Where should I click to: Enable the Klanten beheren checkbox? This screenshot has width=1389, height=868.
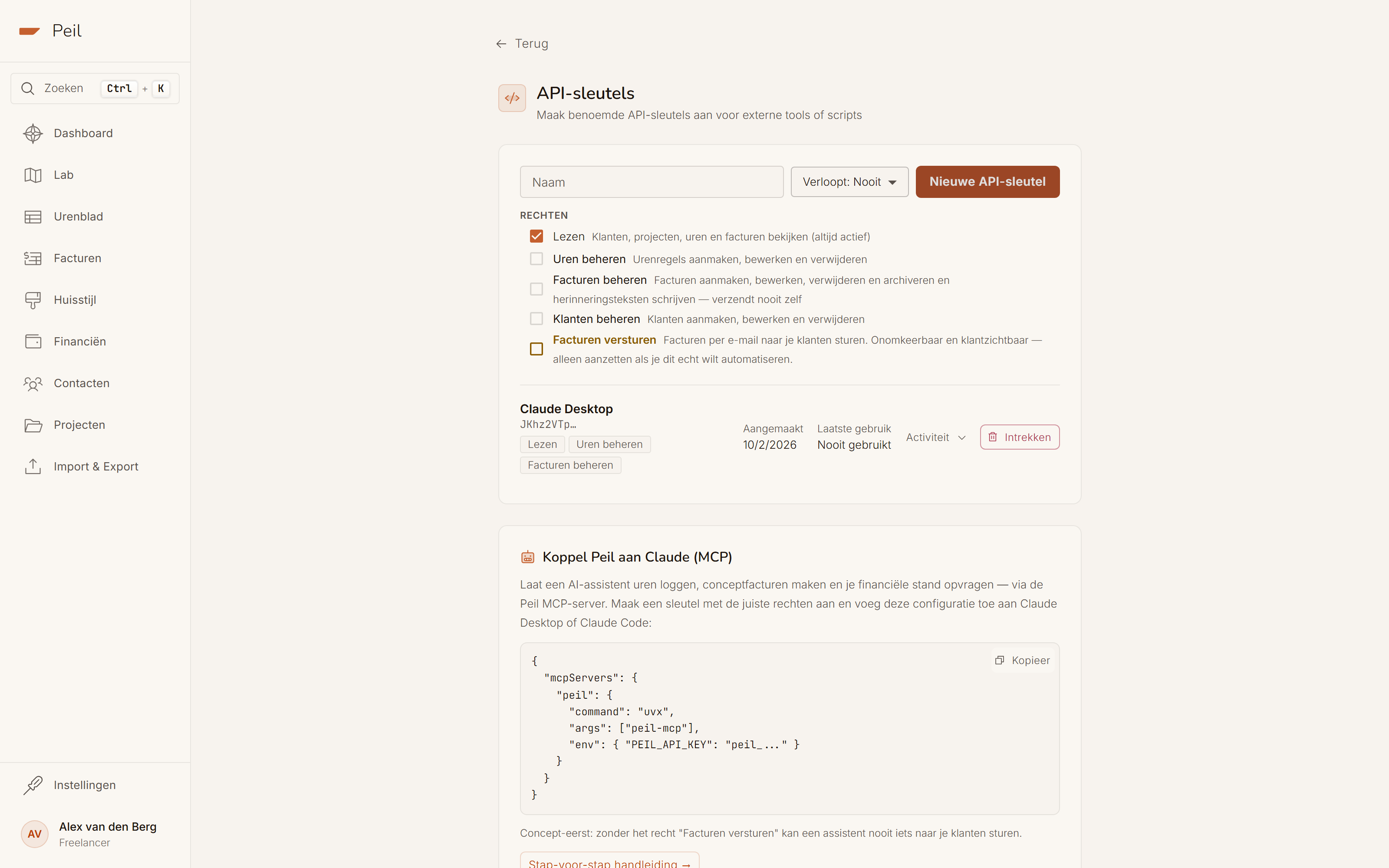[536, 319]
